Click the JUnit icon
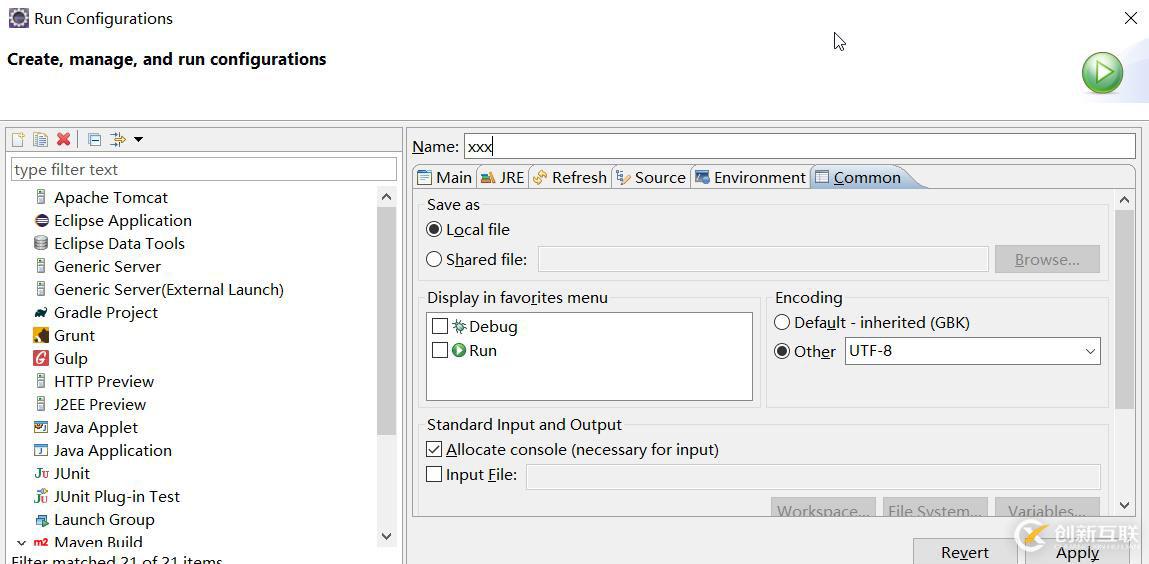The height and width of the screenshot is (564, 1149). (x=41, y=473)
